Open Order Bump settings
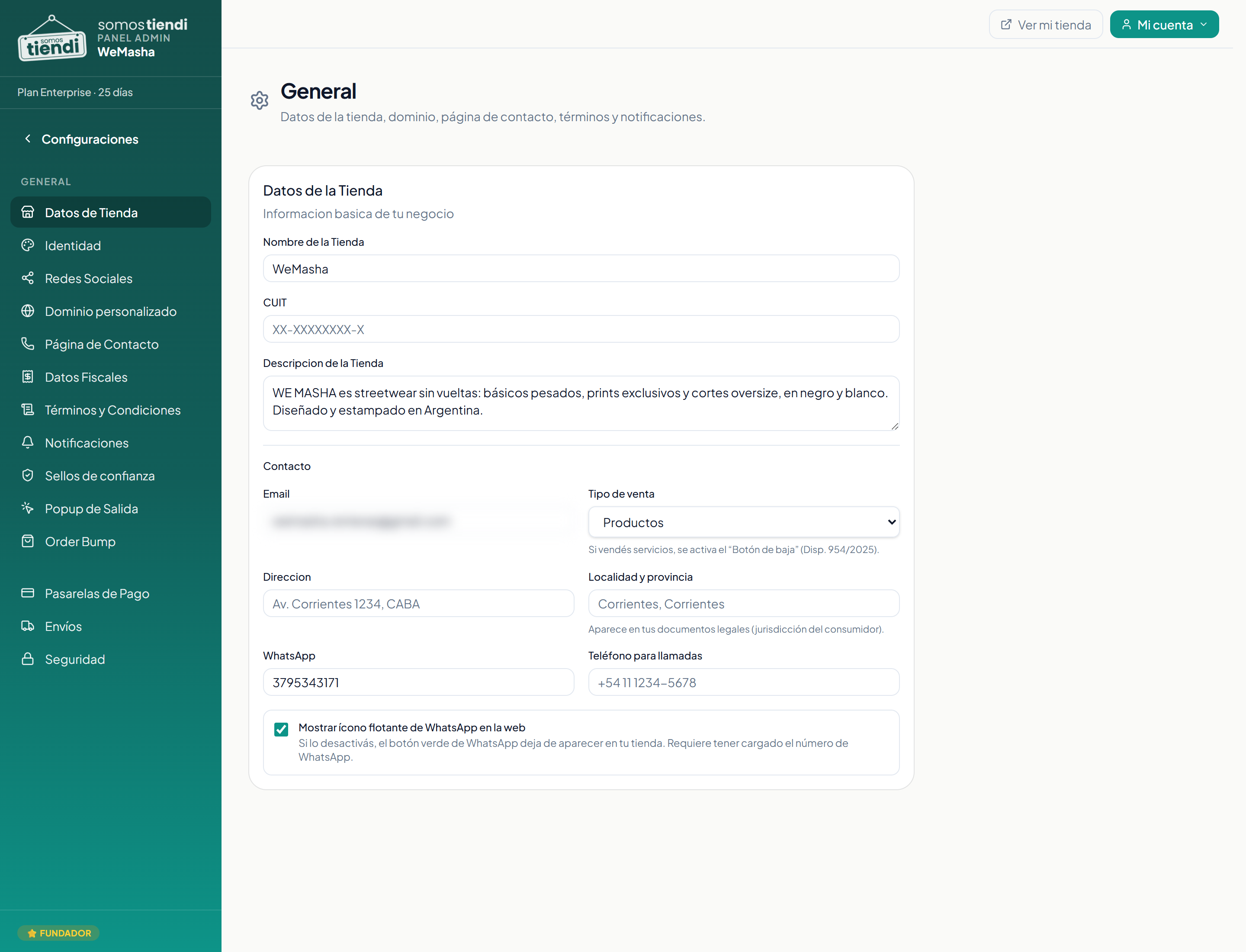The image size is (1246, 952). [x=111, y=540]
